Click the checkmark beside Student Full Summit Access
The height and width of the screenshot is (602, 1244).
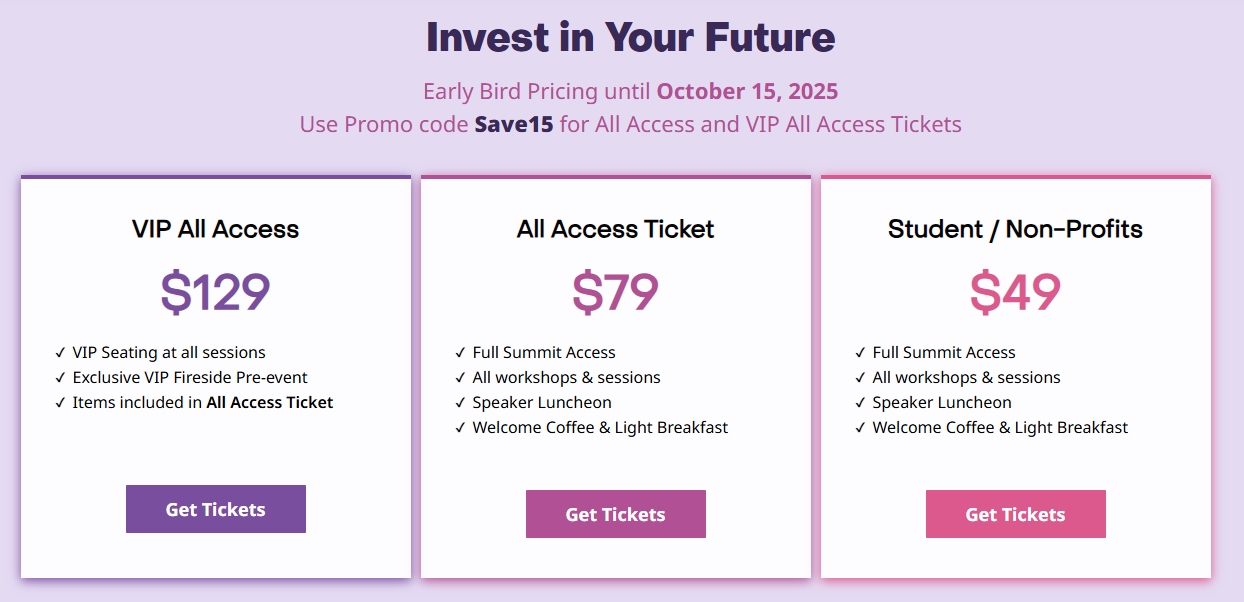[x=861, y=353]
